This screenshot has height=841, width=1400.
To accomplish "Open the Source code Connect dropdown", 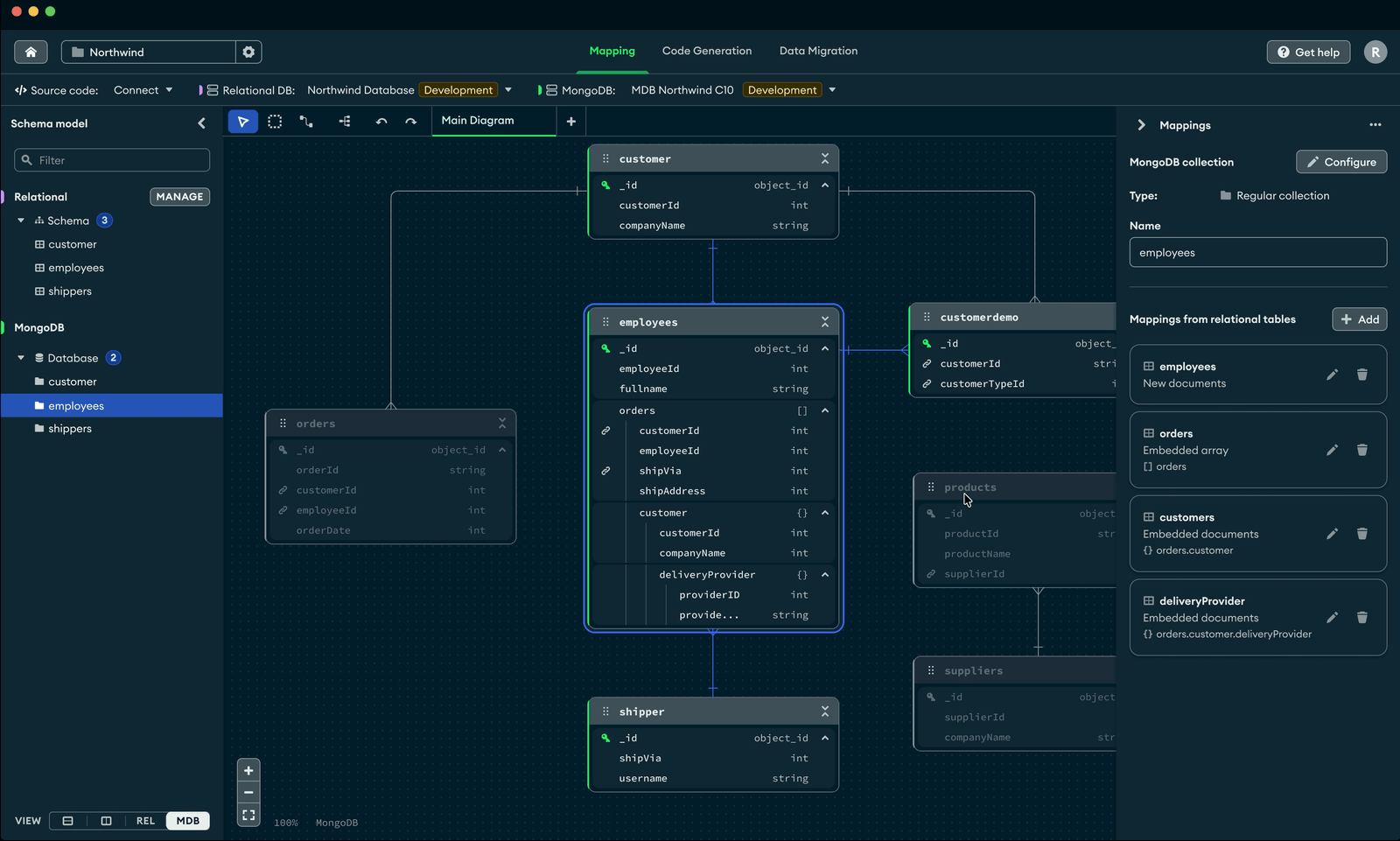I will point(143,90).
